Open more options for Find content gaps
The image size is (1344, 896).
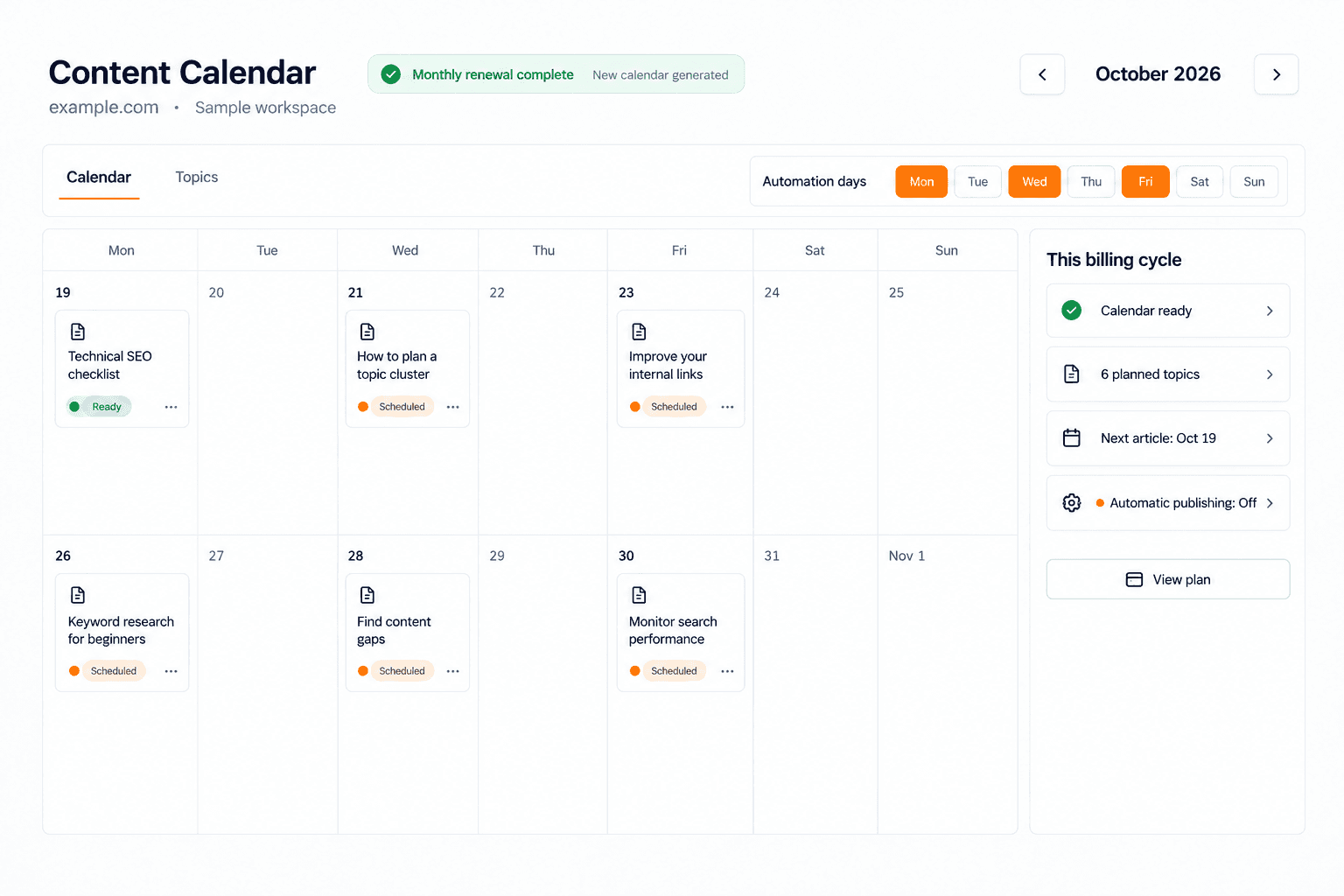click(453, 671)
